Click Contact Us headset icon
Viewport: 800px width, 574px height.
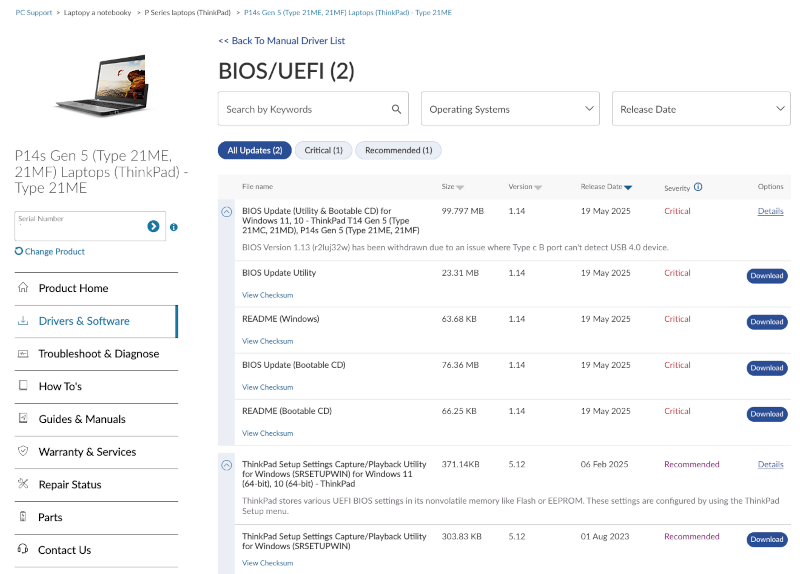click(23, 549)
